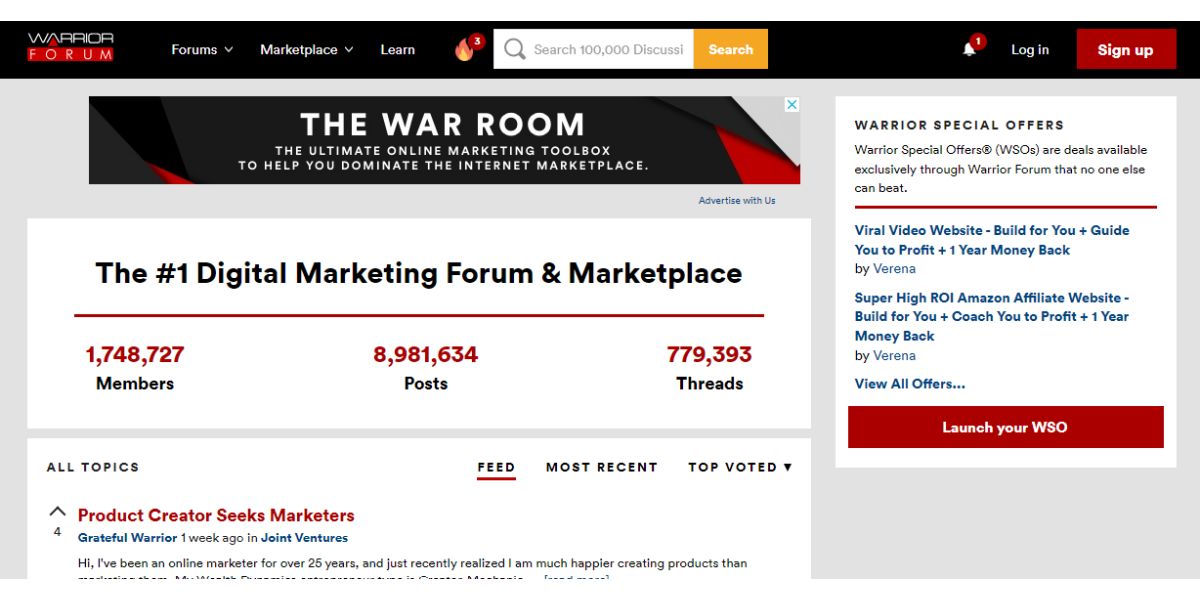Open the War Room banner ad
This screenshot has width=1200, height=600.
tap(444, 140)
